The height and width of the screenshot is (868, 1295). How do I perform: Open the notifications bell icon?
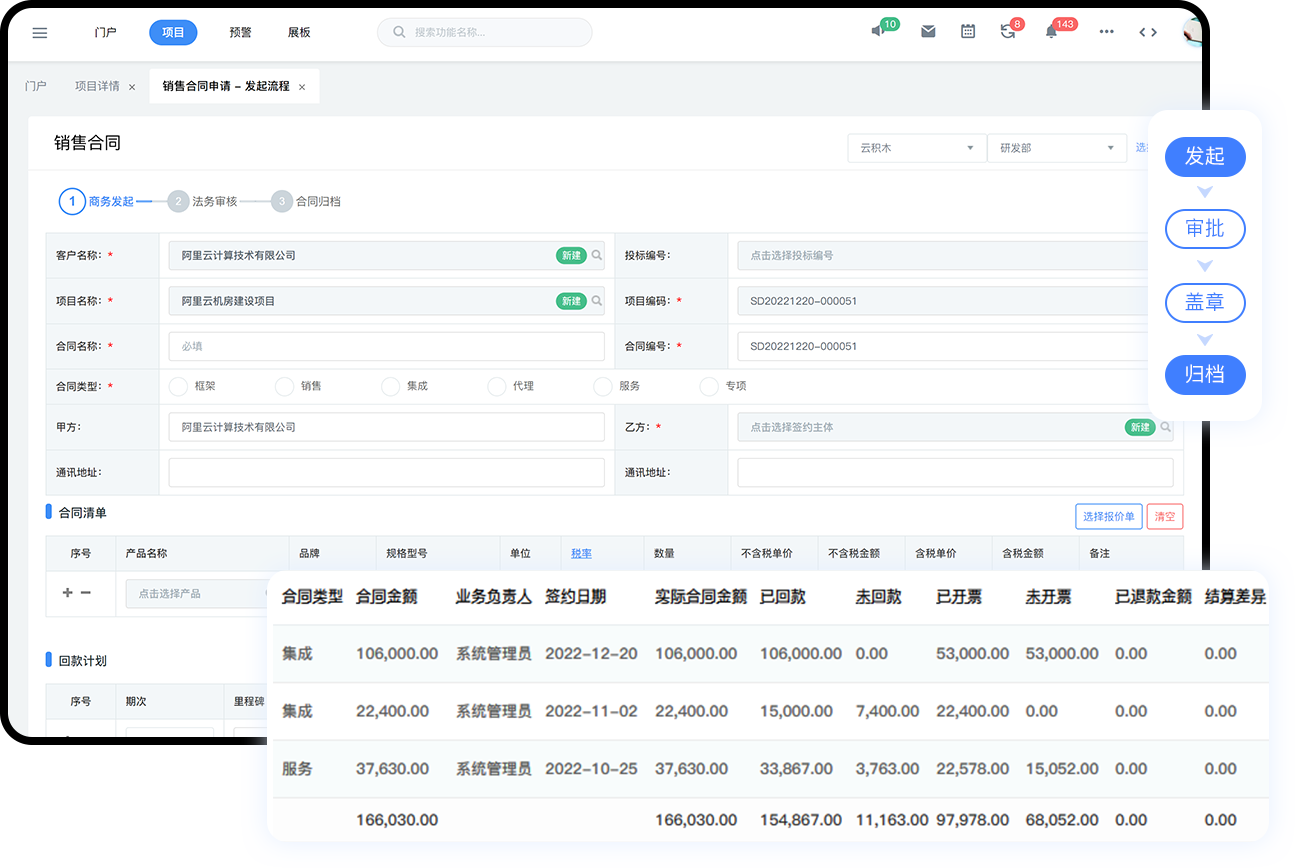tap(1051, 32)
